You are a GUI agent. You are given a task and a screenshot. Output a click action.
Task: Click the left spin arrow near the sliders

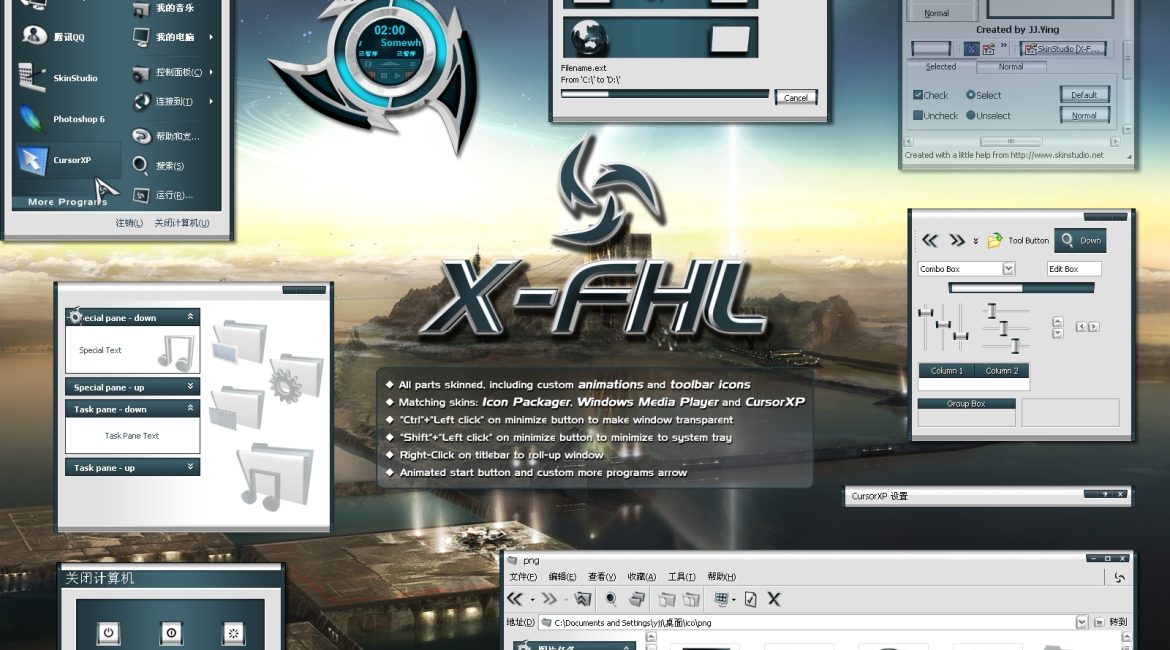[1080, 327]
